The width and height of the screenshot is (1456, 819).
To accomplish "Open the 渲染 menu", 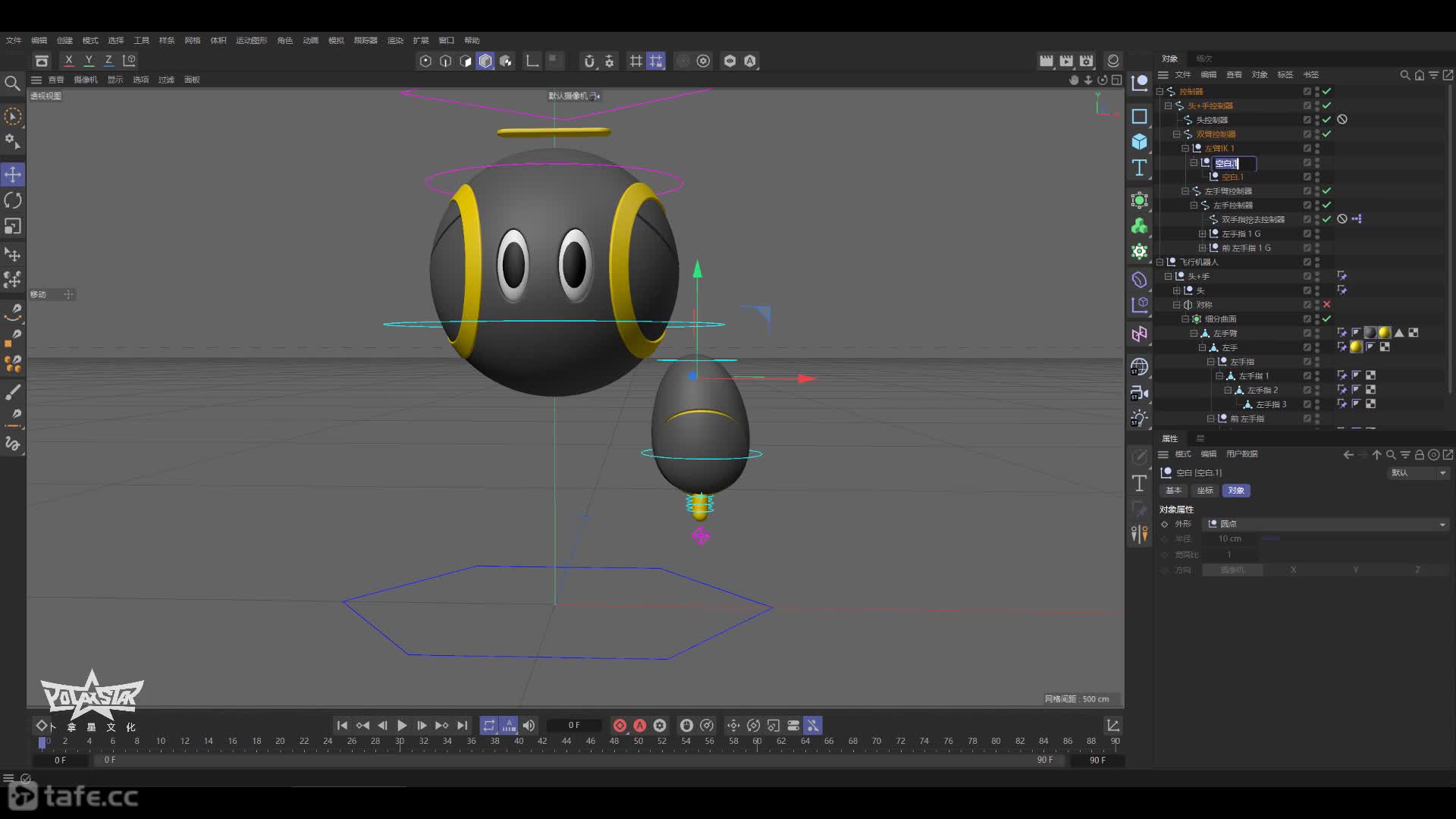I will coord(395,40).
